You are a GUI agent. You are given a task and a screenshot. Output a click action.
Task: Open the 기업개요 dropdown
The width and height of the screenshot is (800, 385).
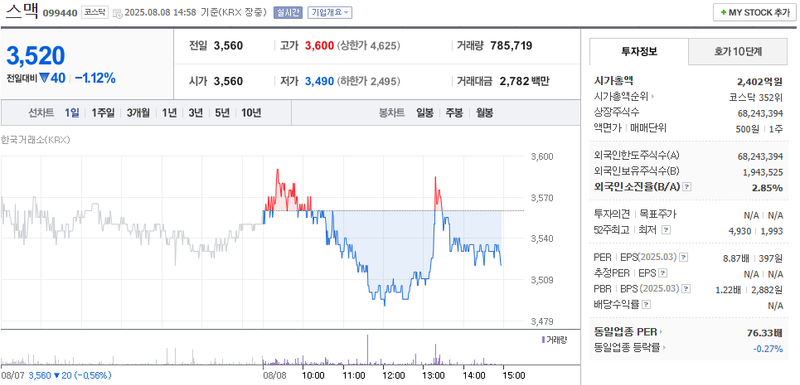(x=330, y=13)
